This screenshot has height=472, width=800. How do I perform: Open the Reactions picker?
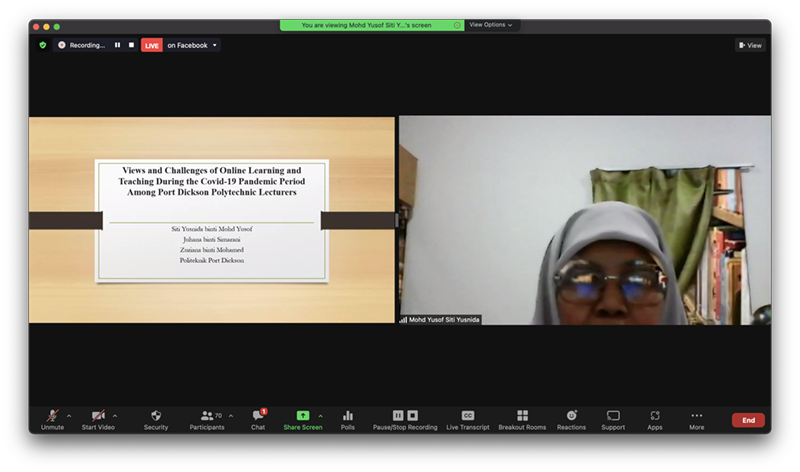click(x=571, y=415)
